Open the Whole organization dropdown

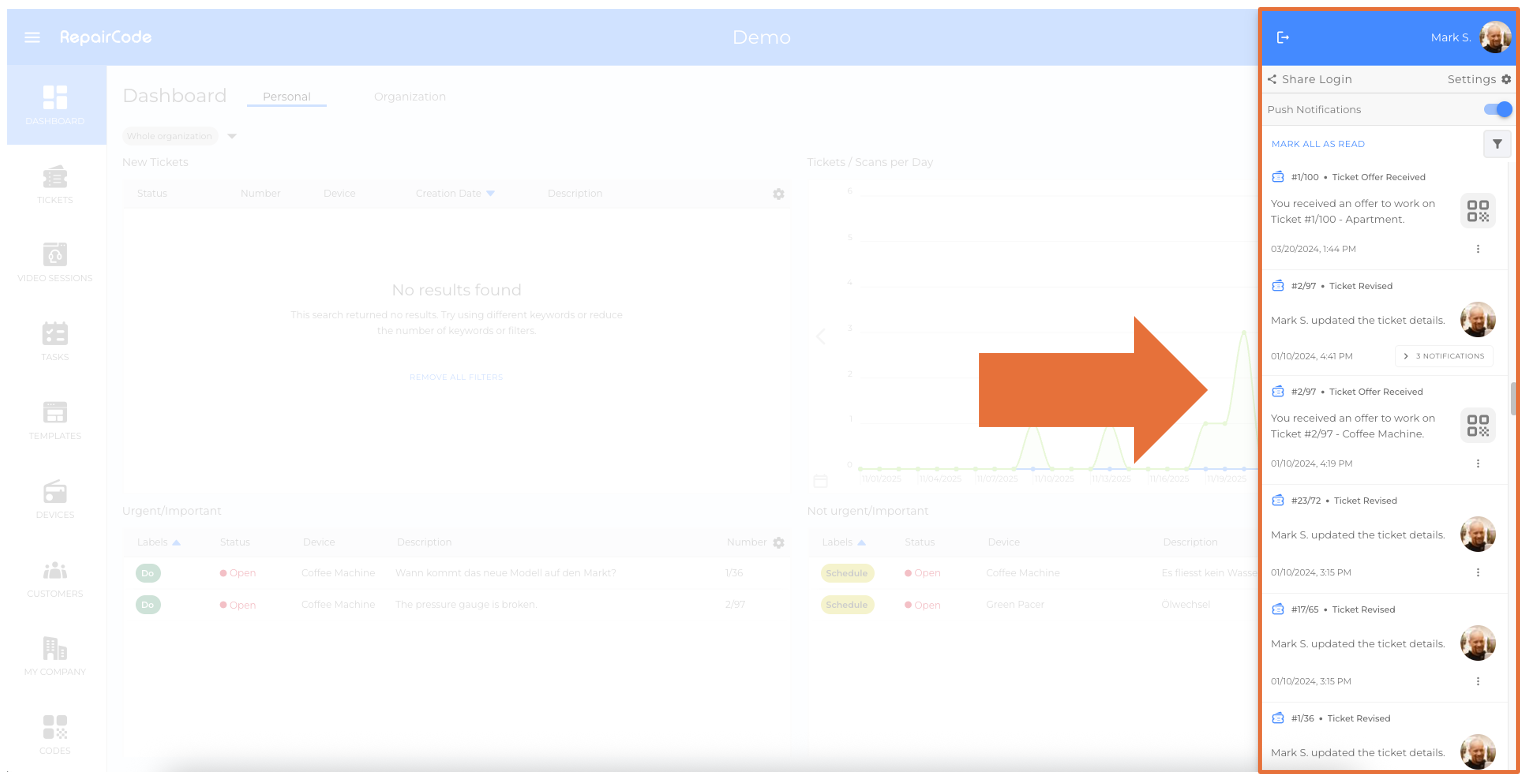point(231,136)
